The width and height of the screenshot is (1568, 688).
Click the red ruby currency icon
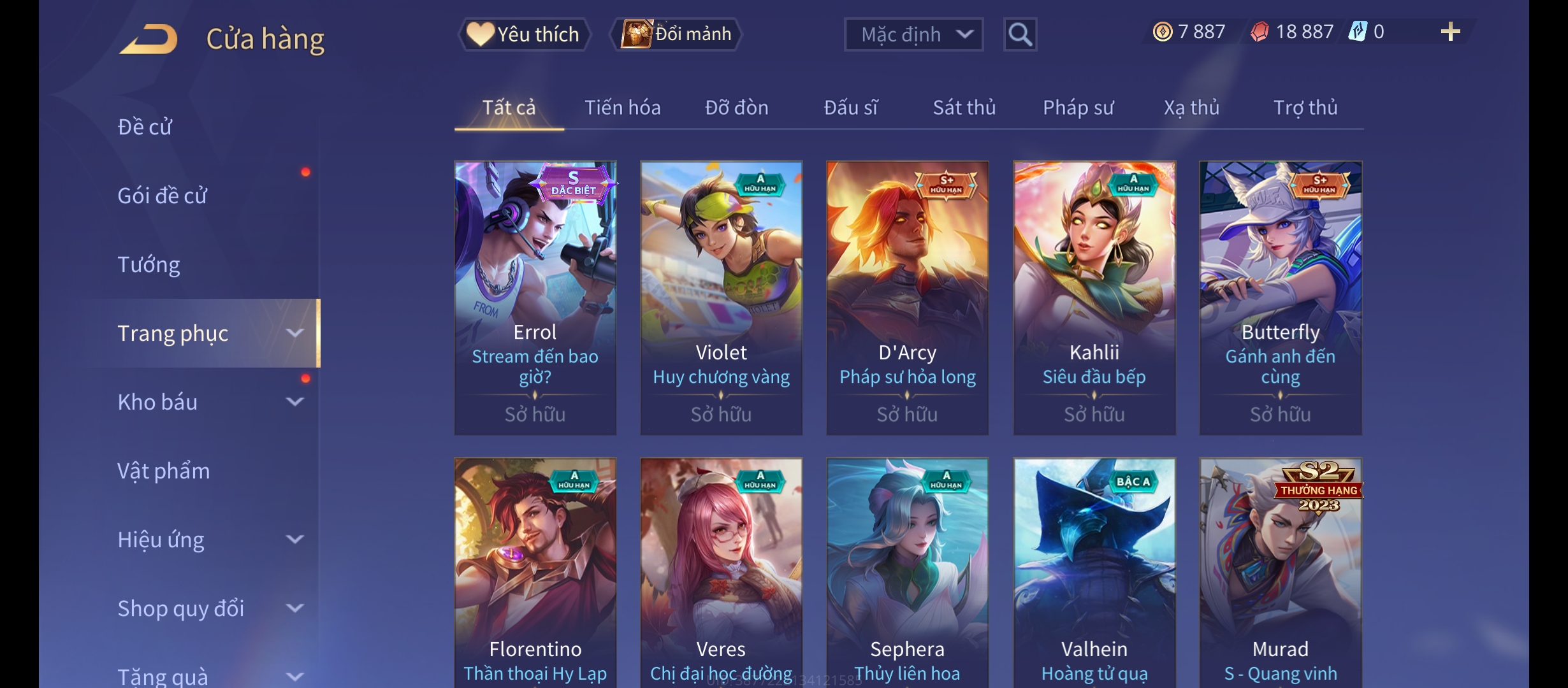tap(1259, 32)
